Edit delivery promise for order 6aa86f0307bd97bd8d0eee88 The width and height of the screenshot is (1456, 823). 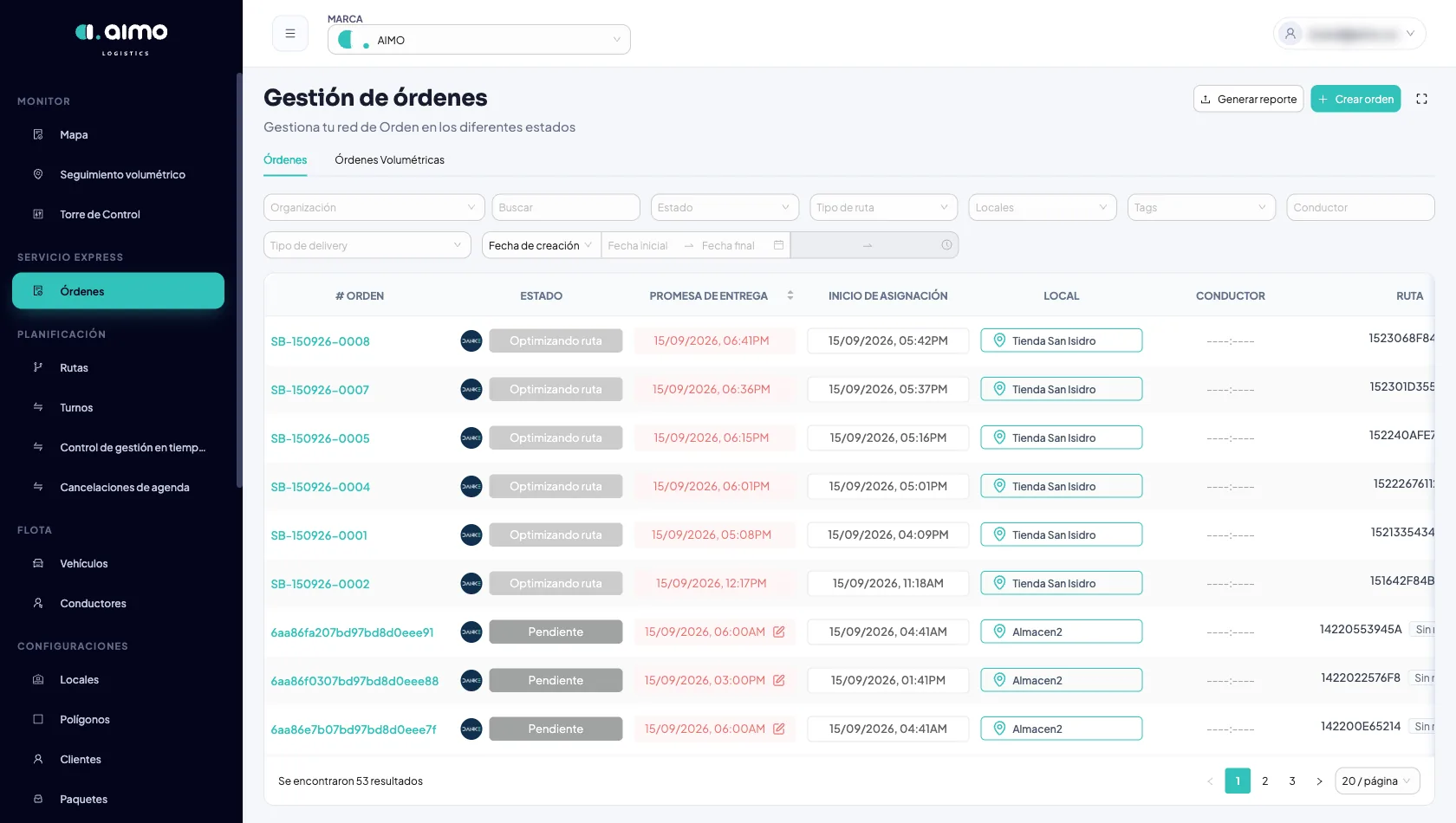coord(779,680)
